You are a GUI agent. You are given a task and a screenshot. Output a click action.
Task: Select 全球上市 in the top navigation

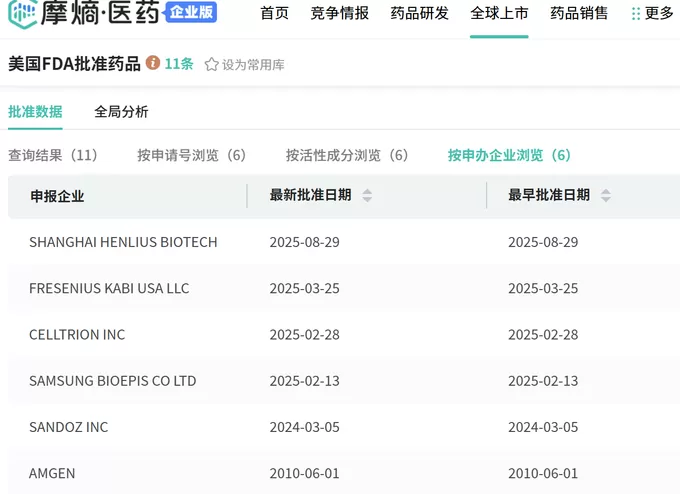click(x=499, y=14)
